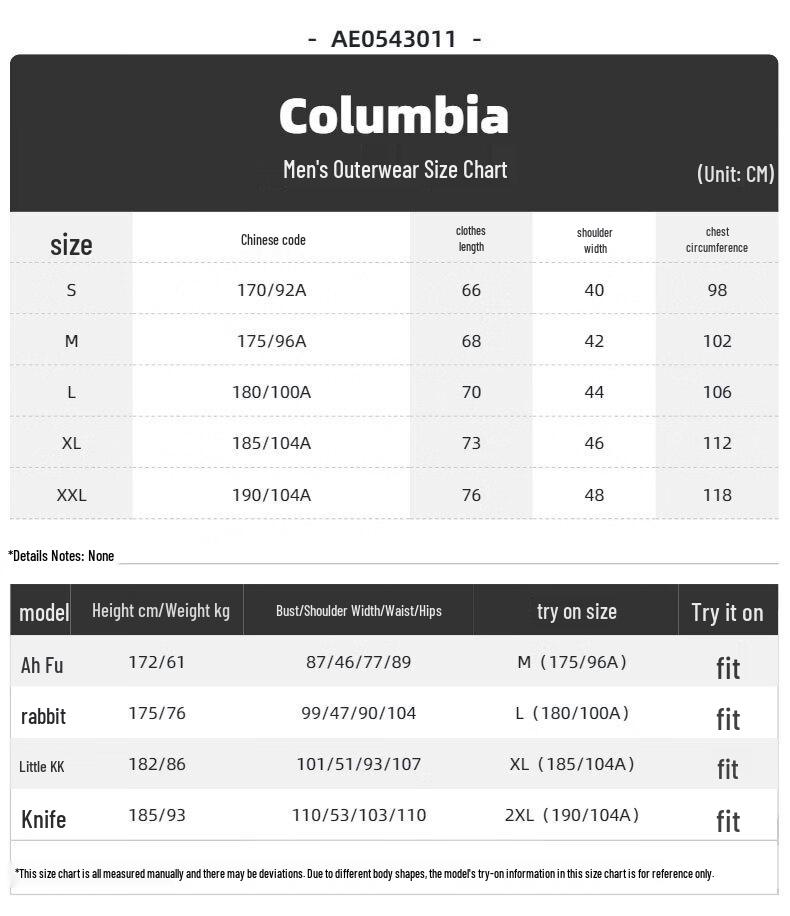Click the product code AE0543011
Viewport: 790px width, 916px height.
coord(394,39)
